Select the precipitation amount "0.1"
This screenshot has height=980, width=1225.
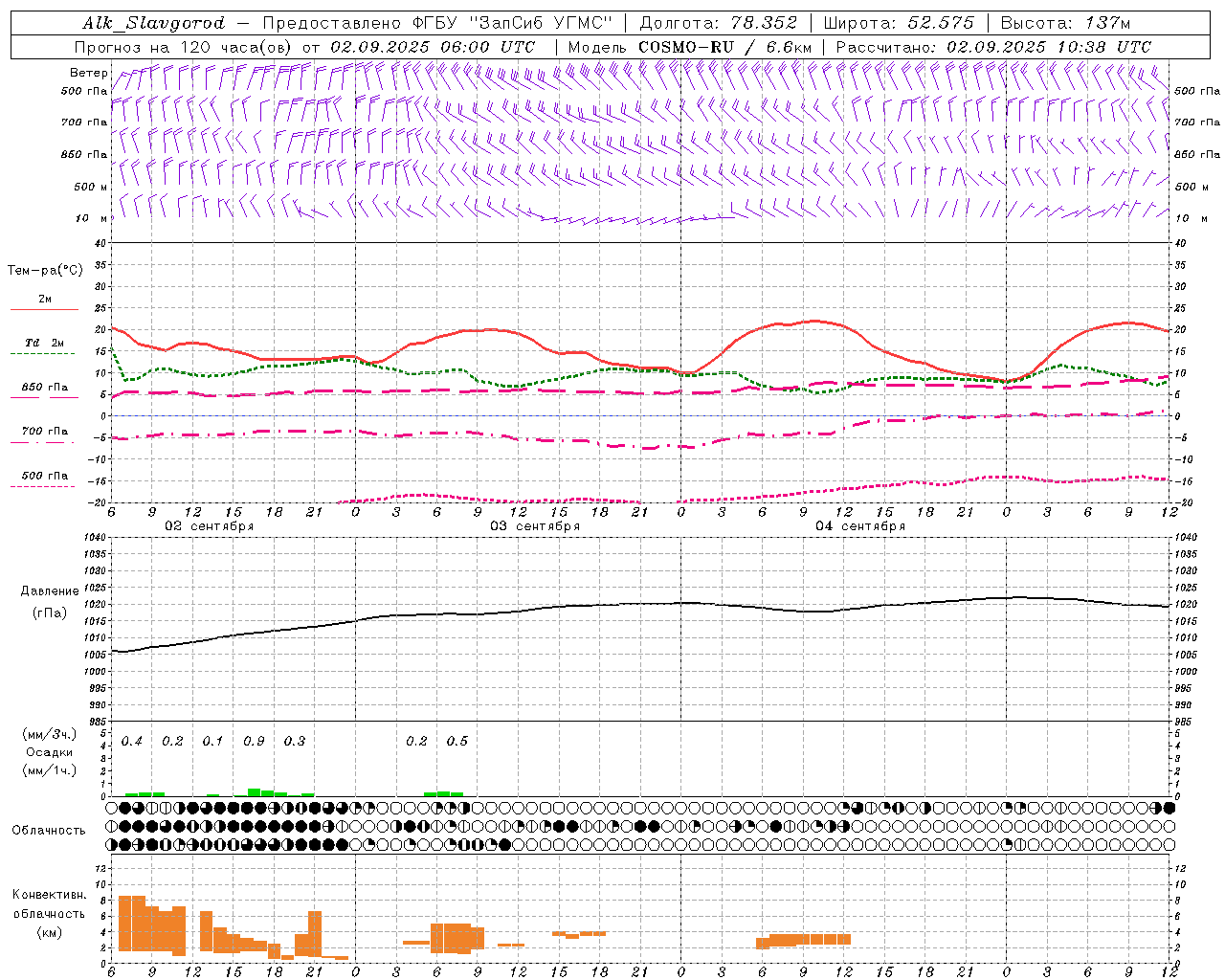point(212,742)
